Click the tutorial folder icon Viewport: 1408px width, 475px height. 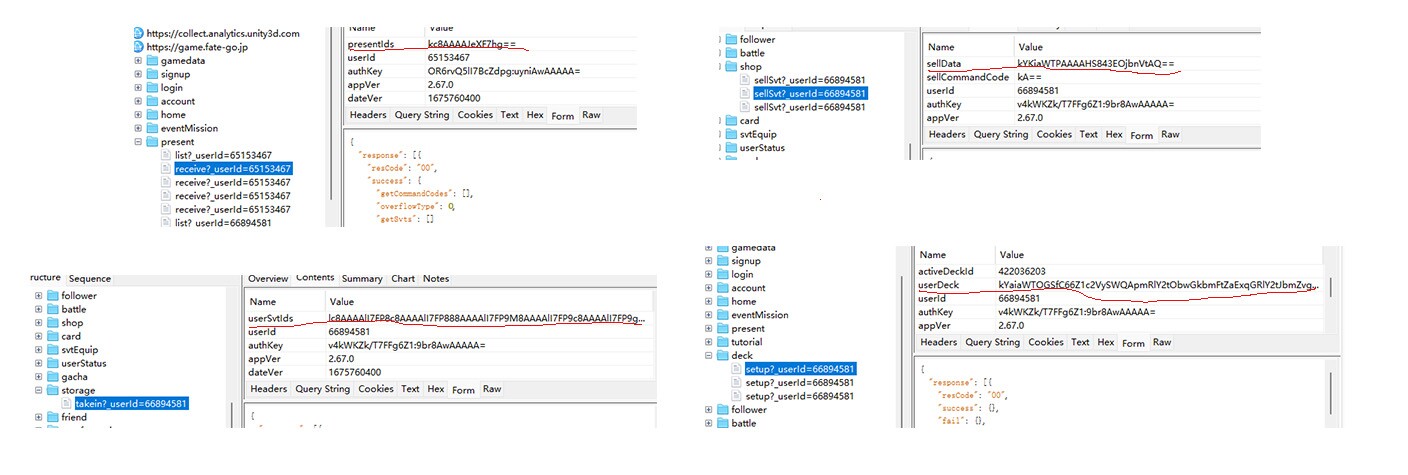[723, 342]
